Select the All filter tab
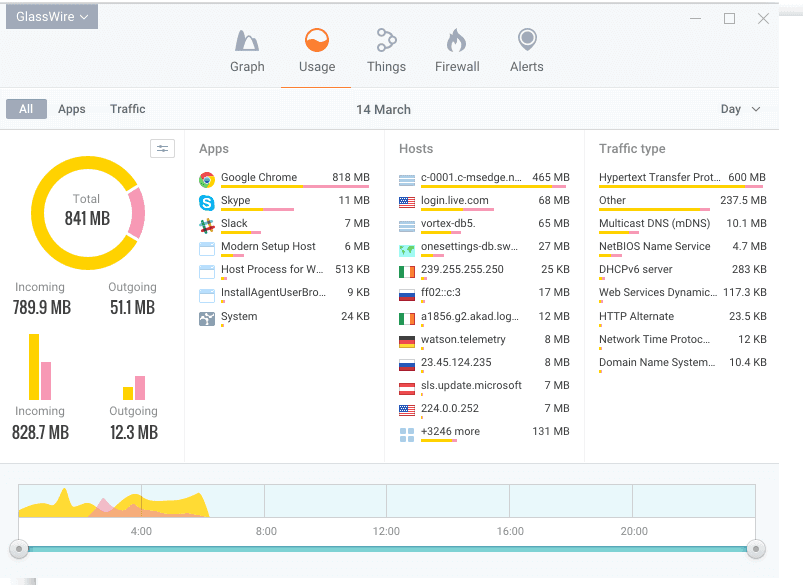 [x=26, y=109]
